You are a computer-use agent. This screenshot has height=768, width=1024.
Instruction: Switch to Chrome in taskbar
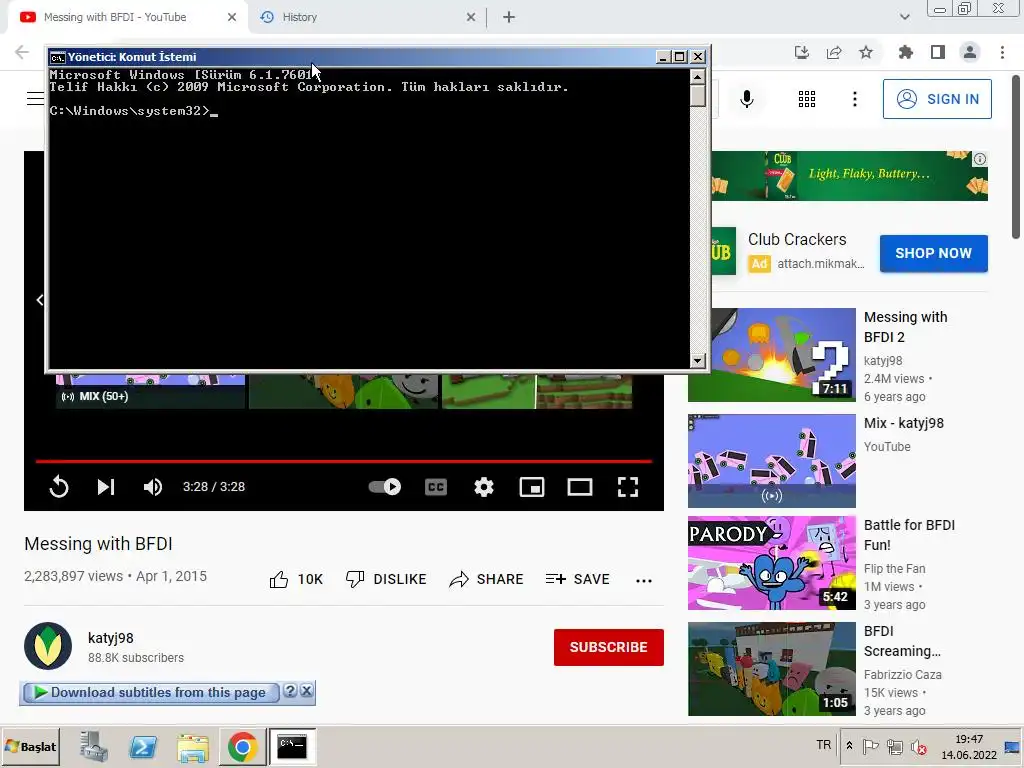point(242,746)
